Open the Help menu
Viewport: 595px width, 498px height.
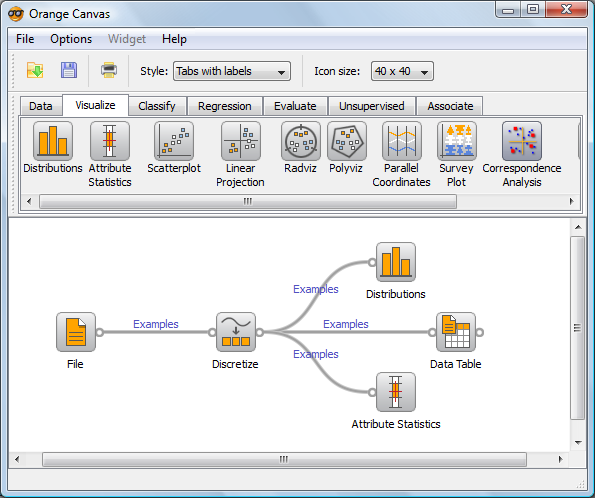(174, 39)
